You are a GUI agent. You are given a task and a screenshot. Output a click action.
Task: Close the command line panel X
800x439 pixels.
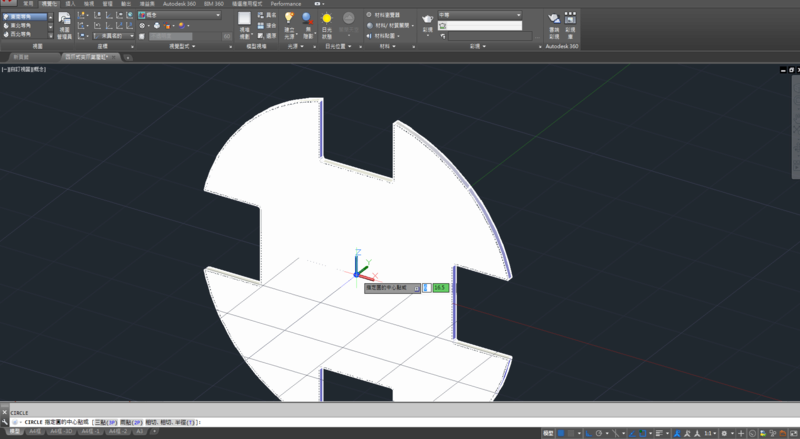[5, 412]
